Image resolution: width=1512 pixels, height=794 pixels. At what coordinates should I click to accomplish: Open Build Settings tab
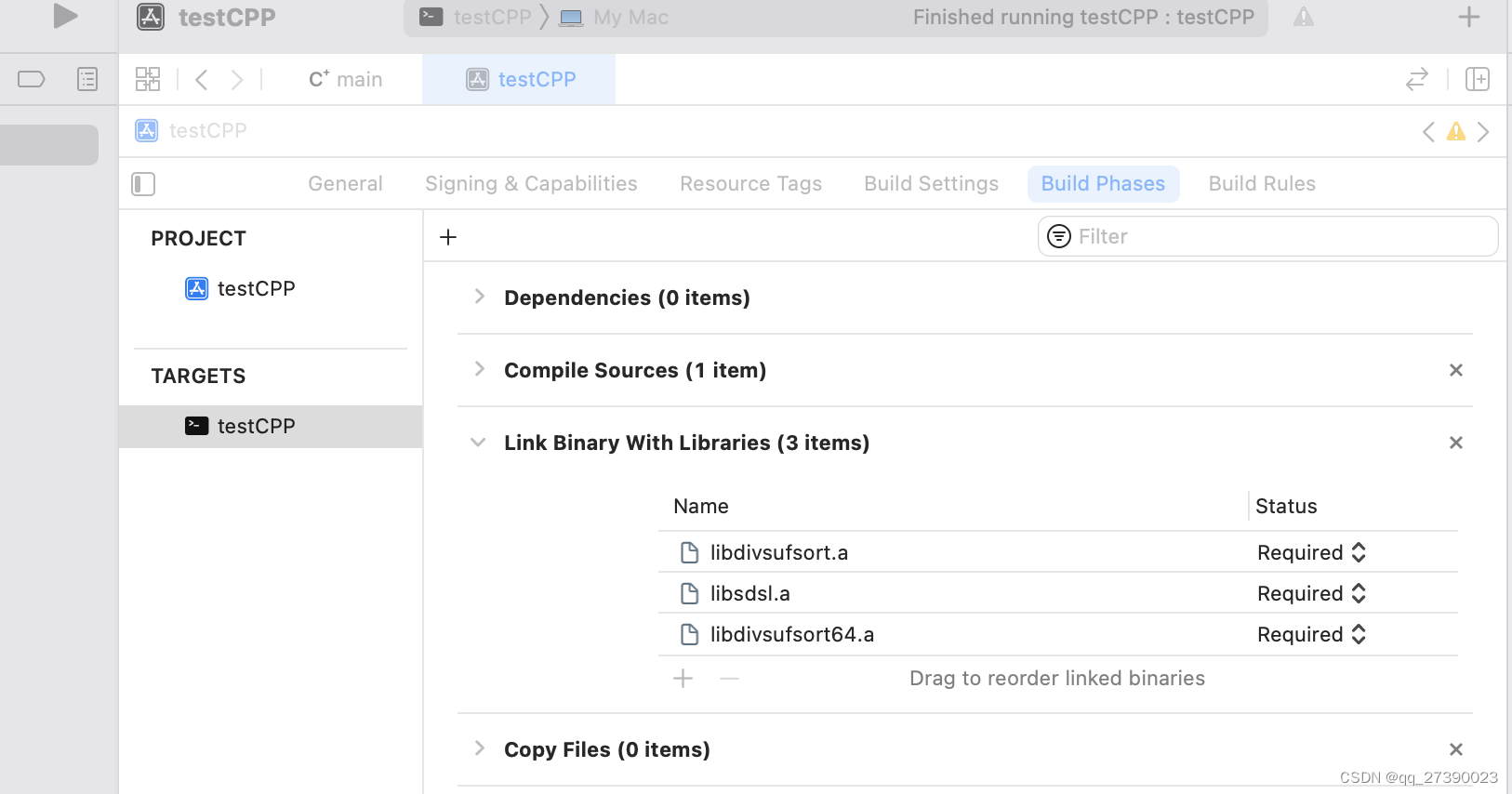click(x=931, y=183)
